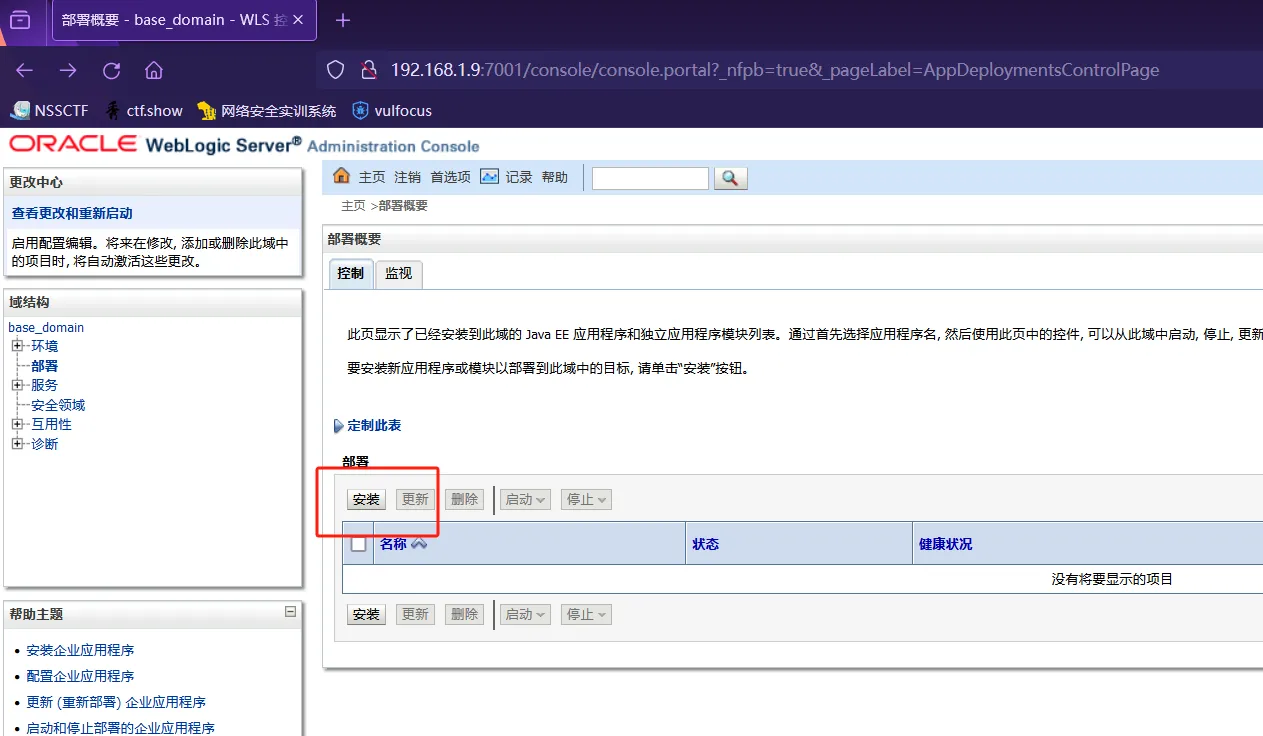Go forward in browser history
Viewport: 1263px width, 736px height.
pyautogui.click(x=68, y=70)
